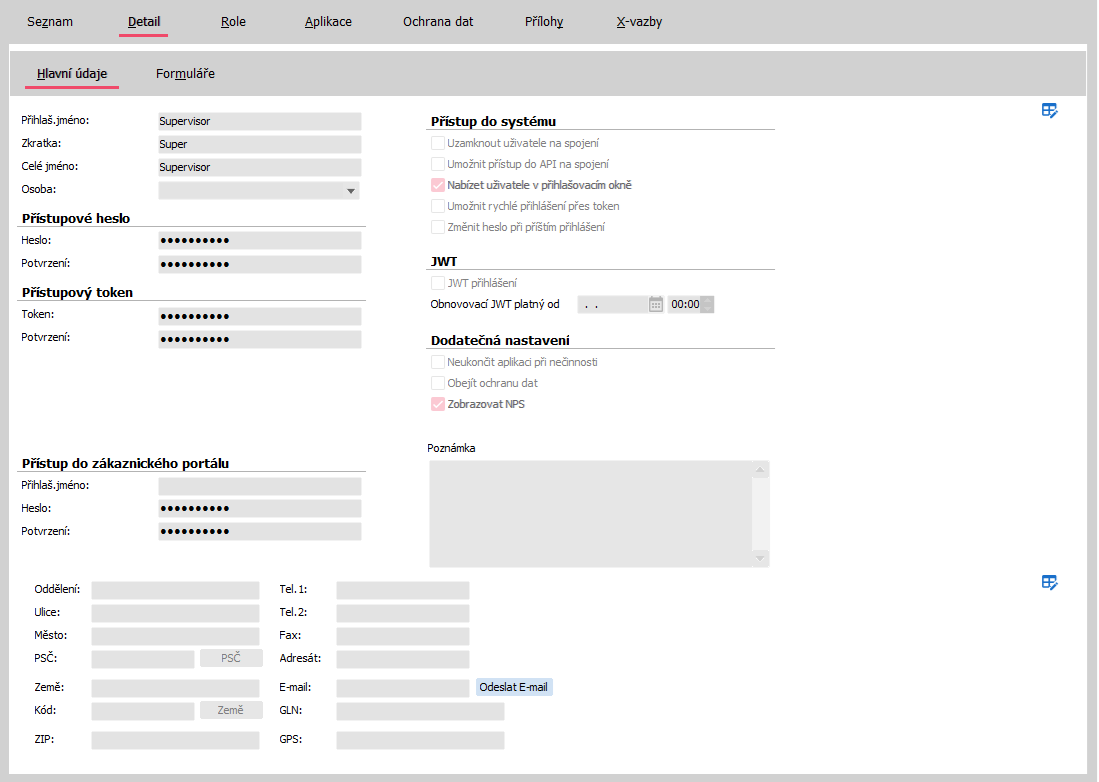Click the Země lookup button
Image resolution: width=1099 pixels, height=782 pixels.
click(231, 710)
